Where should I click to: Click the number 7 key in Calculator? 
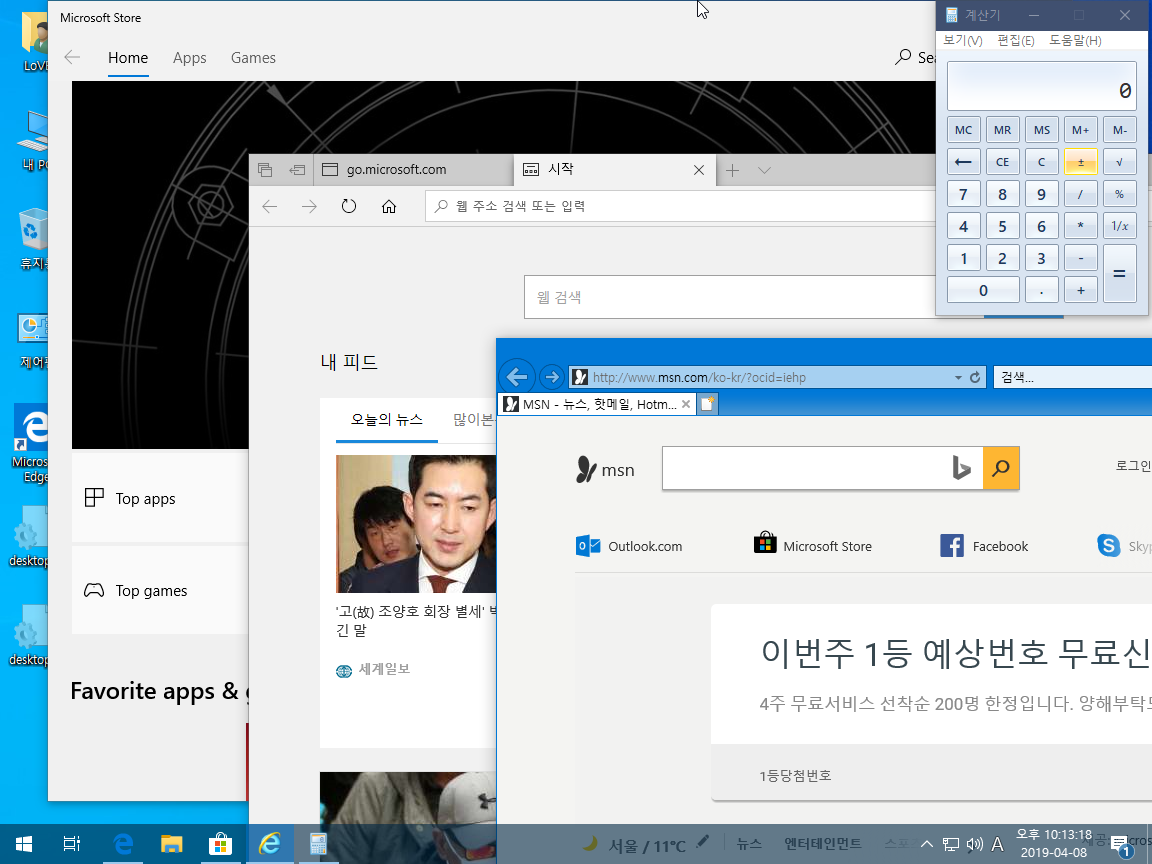(x=963, y=194)
